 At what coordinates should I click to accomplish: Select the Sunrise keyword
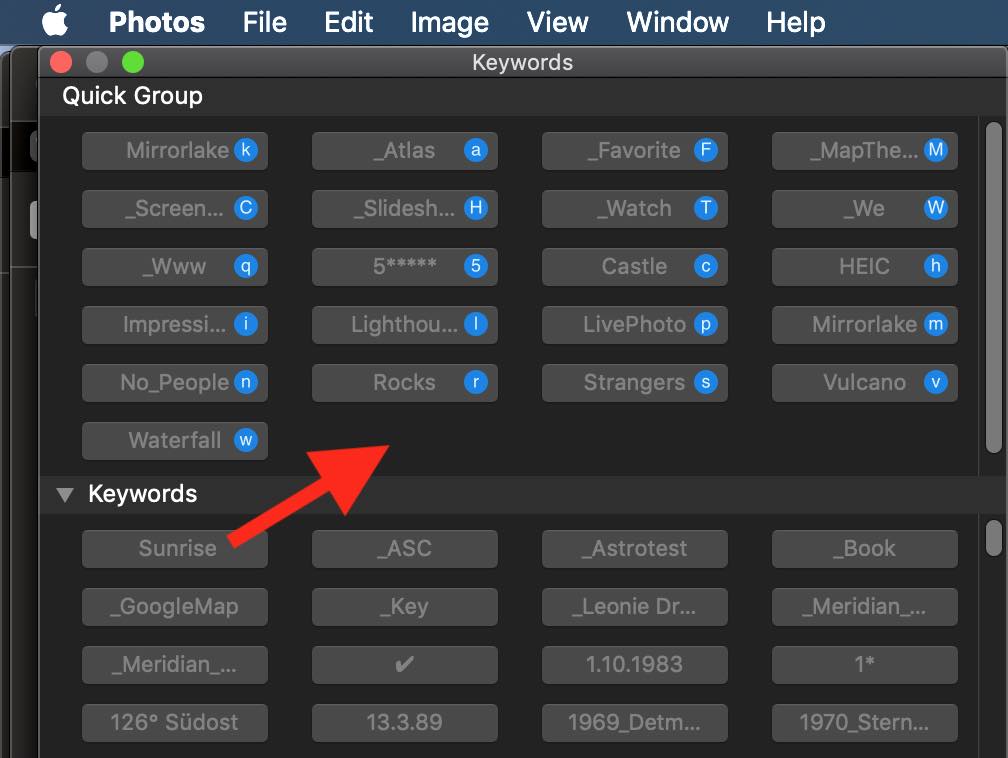coord(175,548)
